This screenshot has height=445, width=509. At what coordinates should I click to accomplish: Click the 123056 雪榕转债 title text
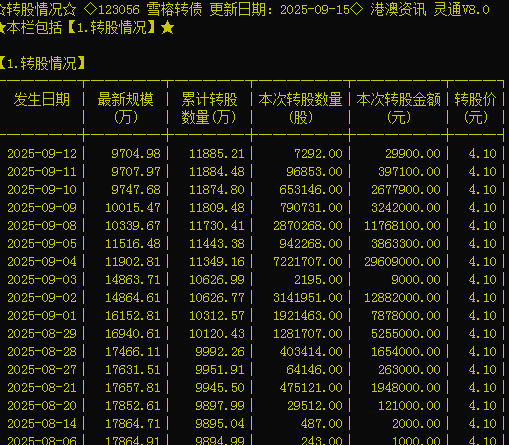(x=150, y=9)
